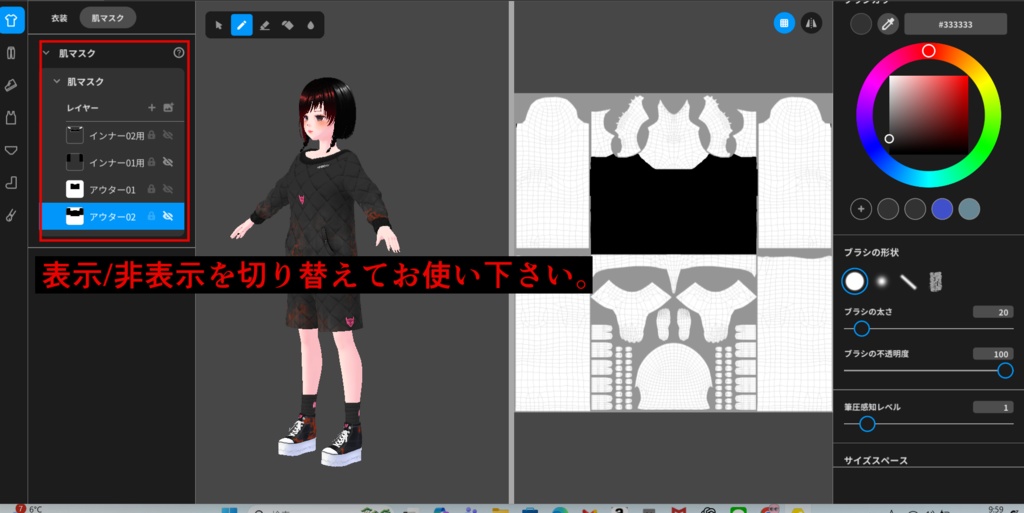Open the tops T-shirt clothing category
1024x513 pixels.
[11, 20]
